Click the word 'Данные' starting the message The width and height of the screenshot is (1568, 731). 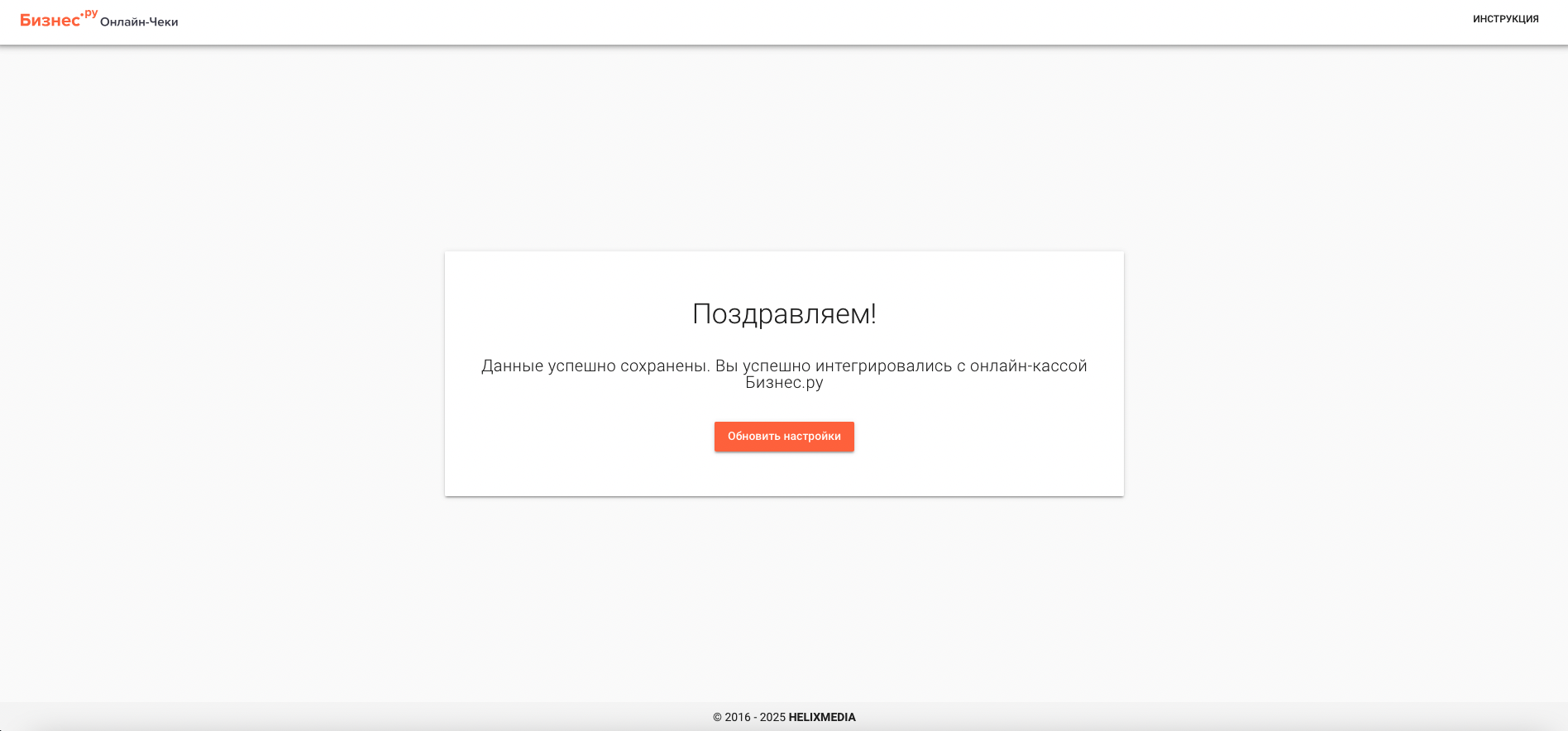click(513, 365)
